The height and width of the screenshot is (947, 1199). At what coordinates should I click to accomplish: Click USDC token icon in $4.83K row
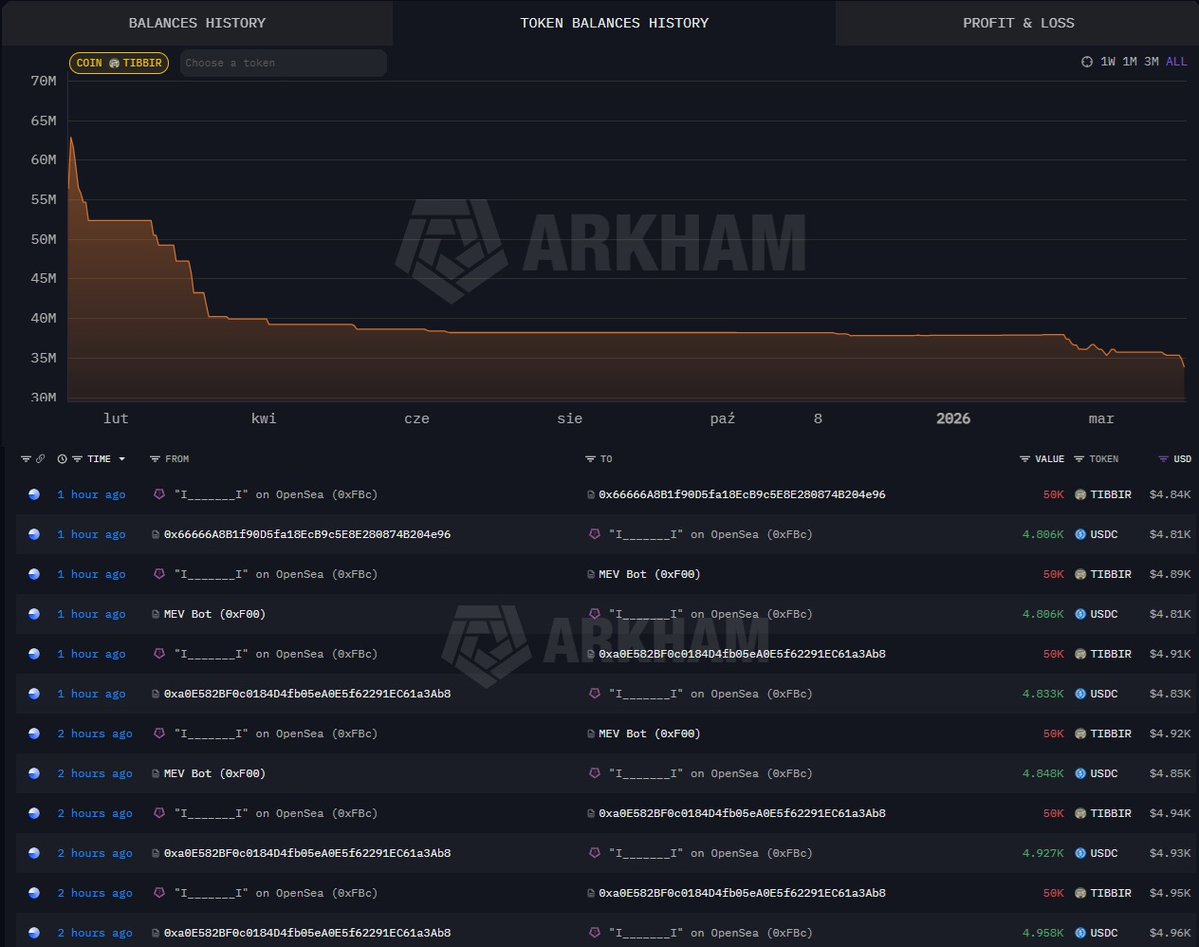point(1080,694)
